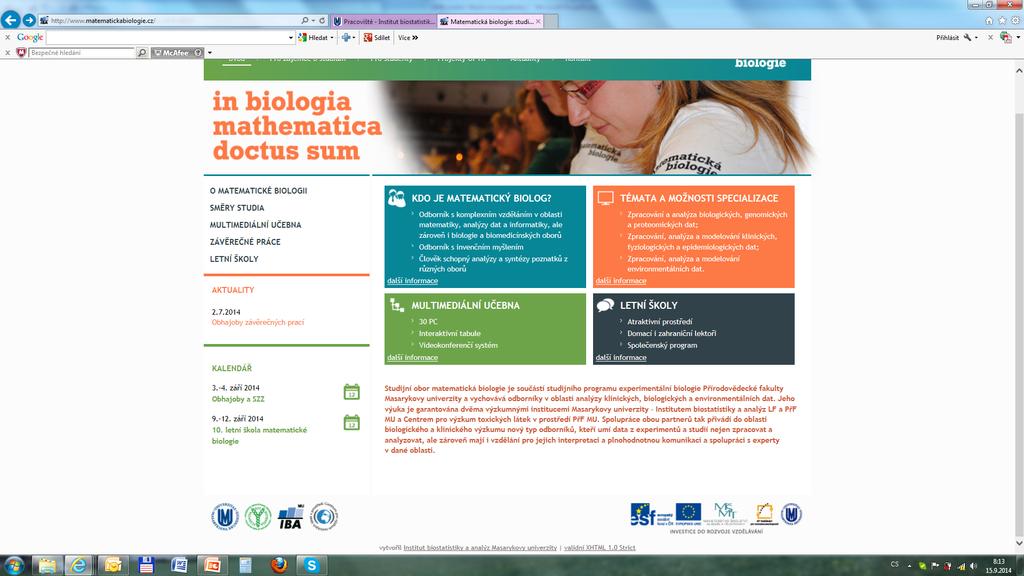This screenshot has height=576, width=1024.
Task: Click the address bar search magnifier
Action: point(304,21)
